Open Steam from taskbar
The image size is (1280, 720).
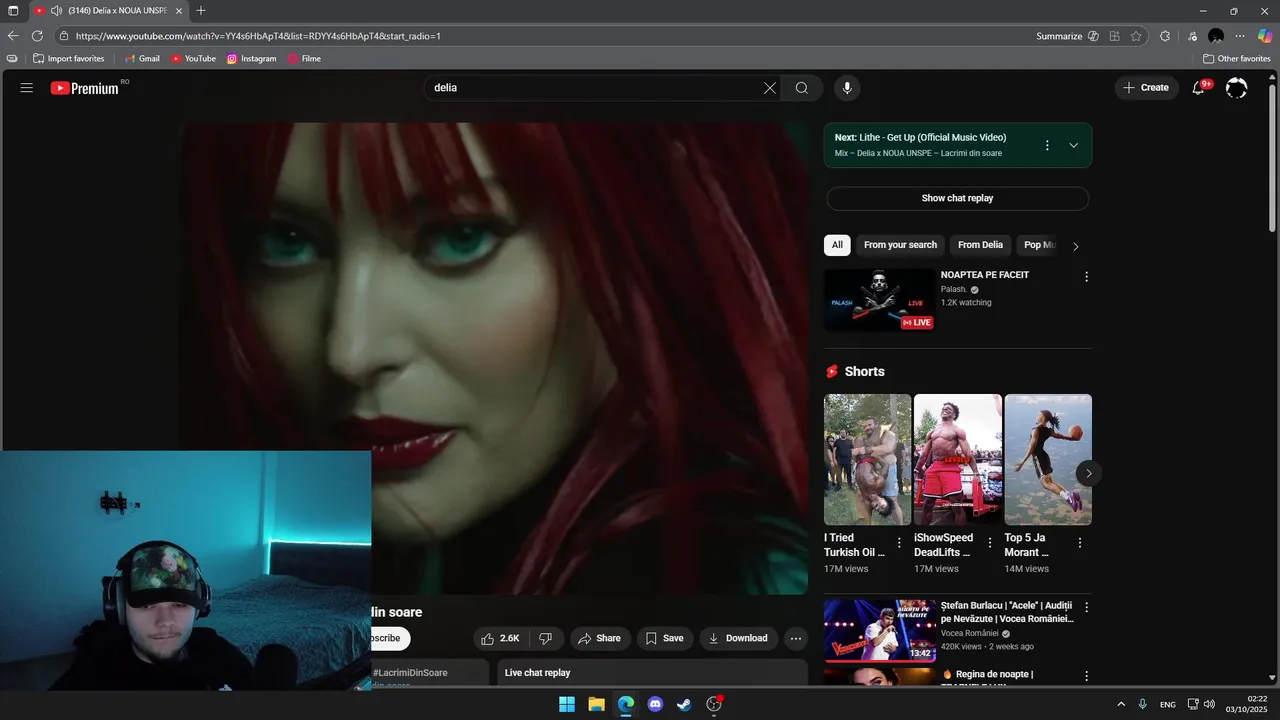tap(684, 704)
